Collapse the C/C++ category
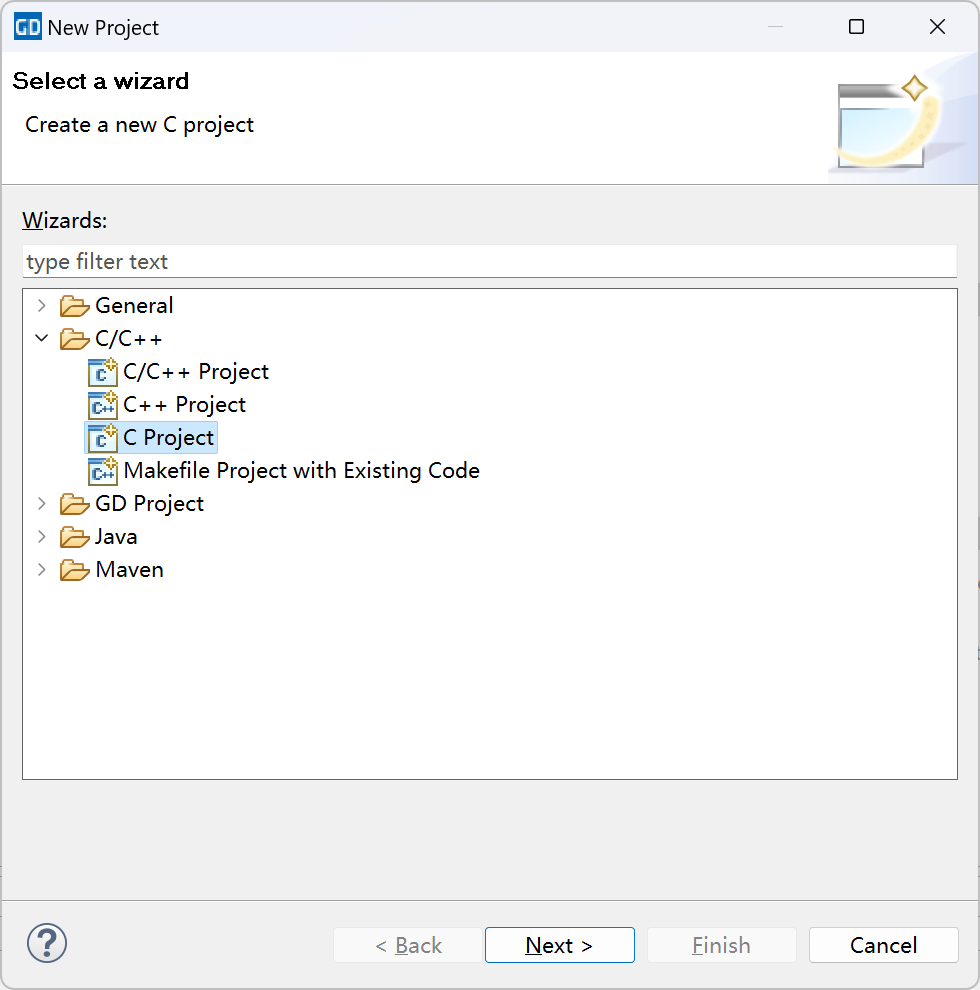 pyautogui.click(x=41, y=338)
